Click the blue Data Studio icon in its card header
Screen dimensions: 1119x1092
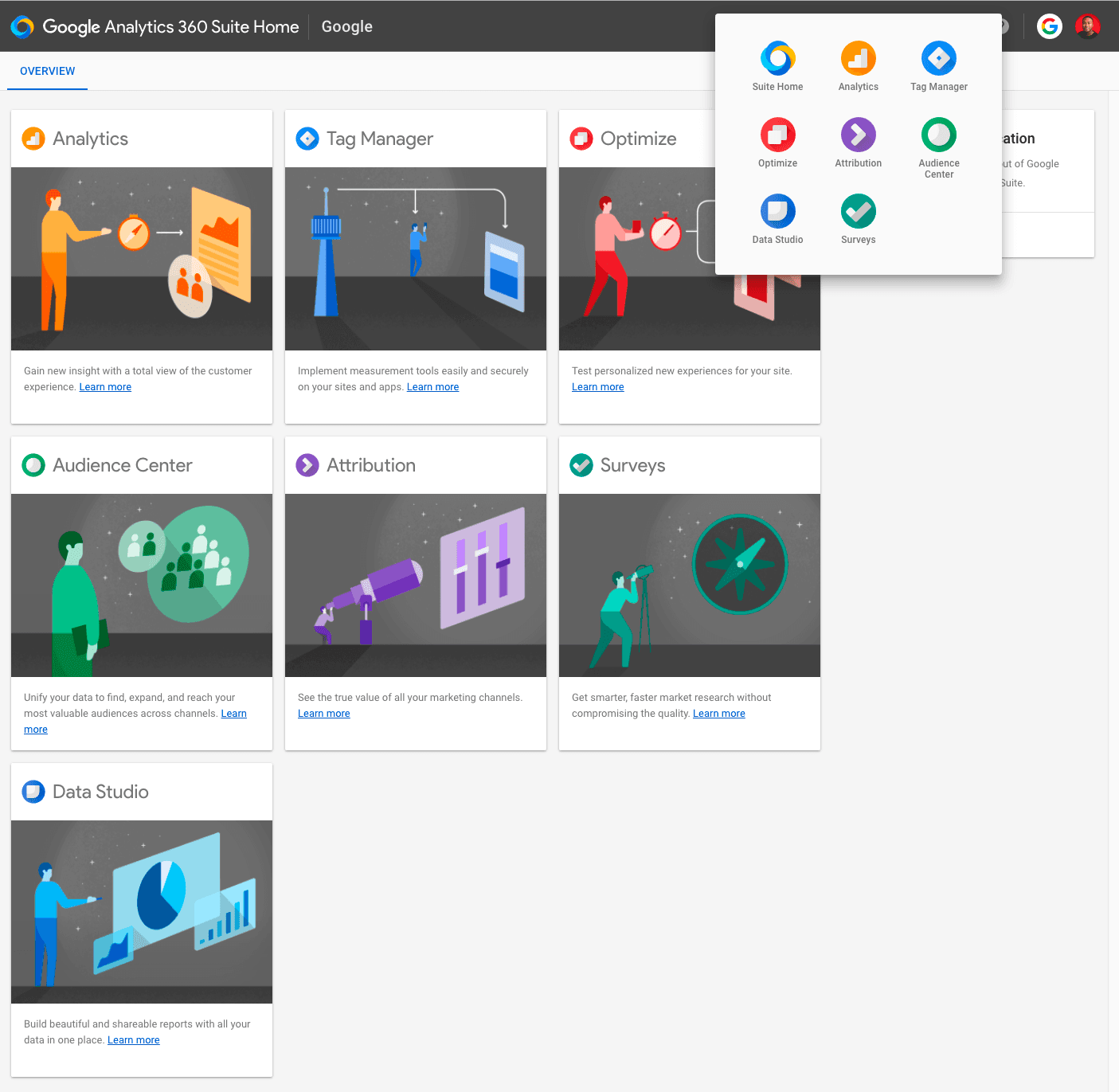click(x=33, y=792)
